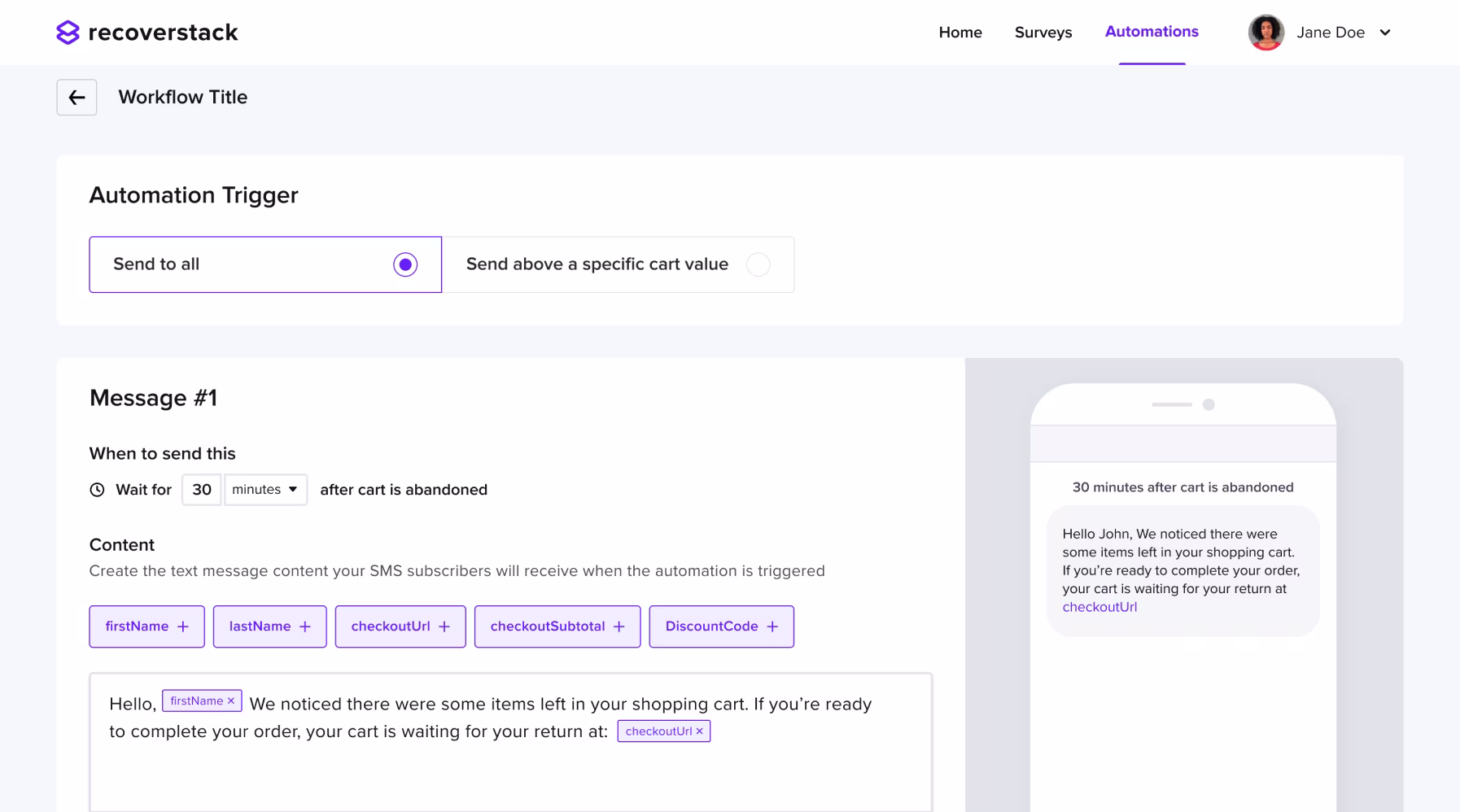Screen dimensions: 1460x812
Task: Open the Home navigation tab
Action: coord(960,33)
